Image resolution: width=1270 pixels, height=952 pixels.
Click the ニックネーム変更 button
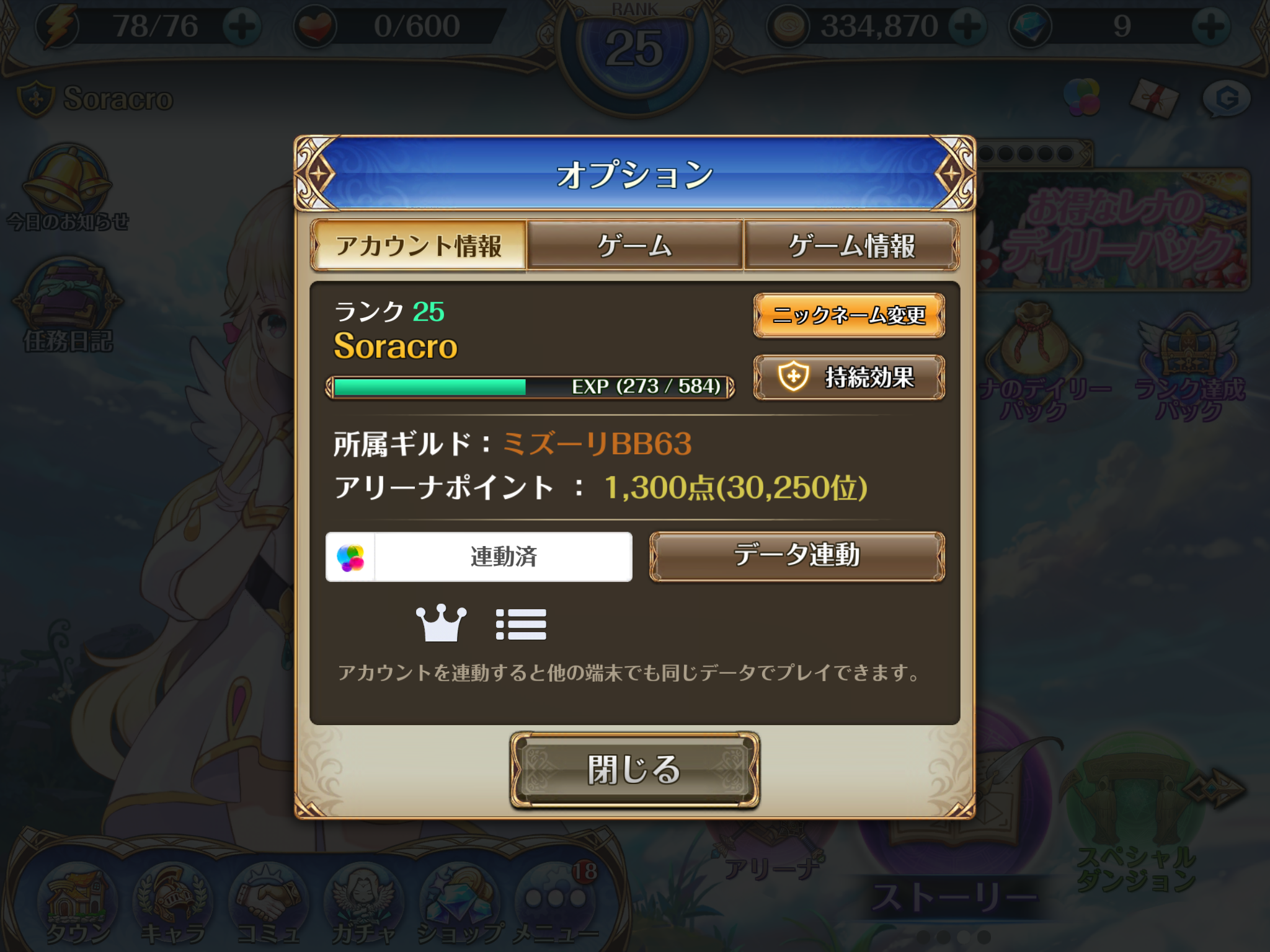pos(849,315)
